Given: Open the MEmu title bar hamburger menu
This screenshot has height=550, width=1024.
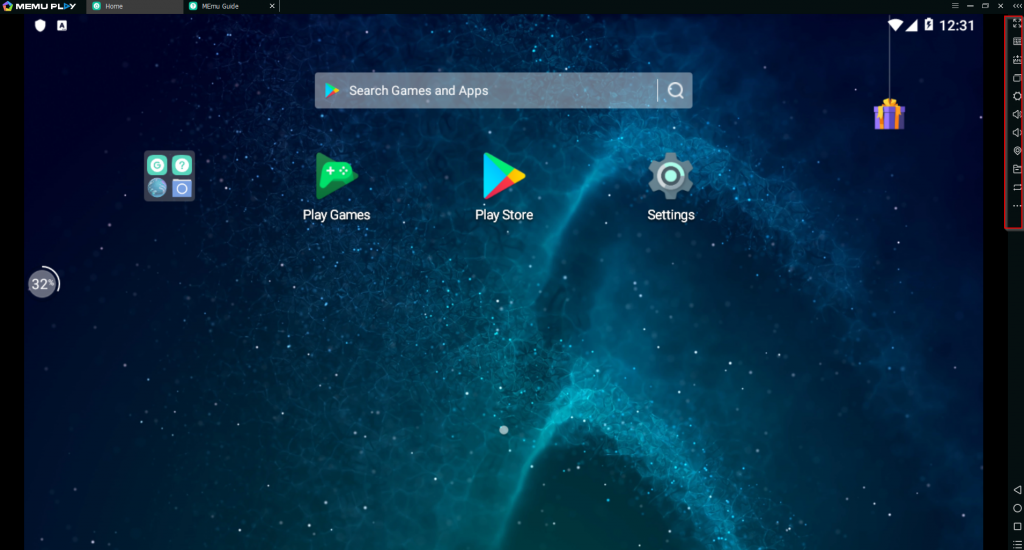Looking at the screenshot, I should click(x=955, y=6).
